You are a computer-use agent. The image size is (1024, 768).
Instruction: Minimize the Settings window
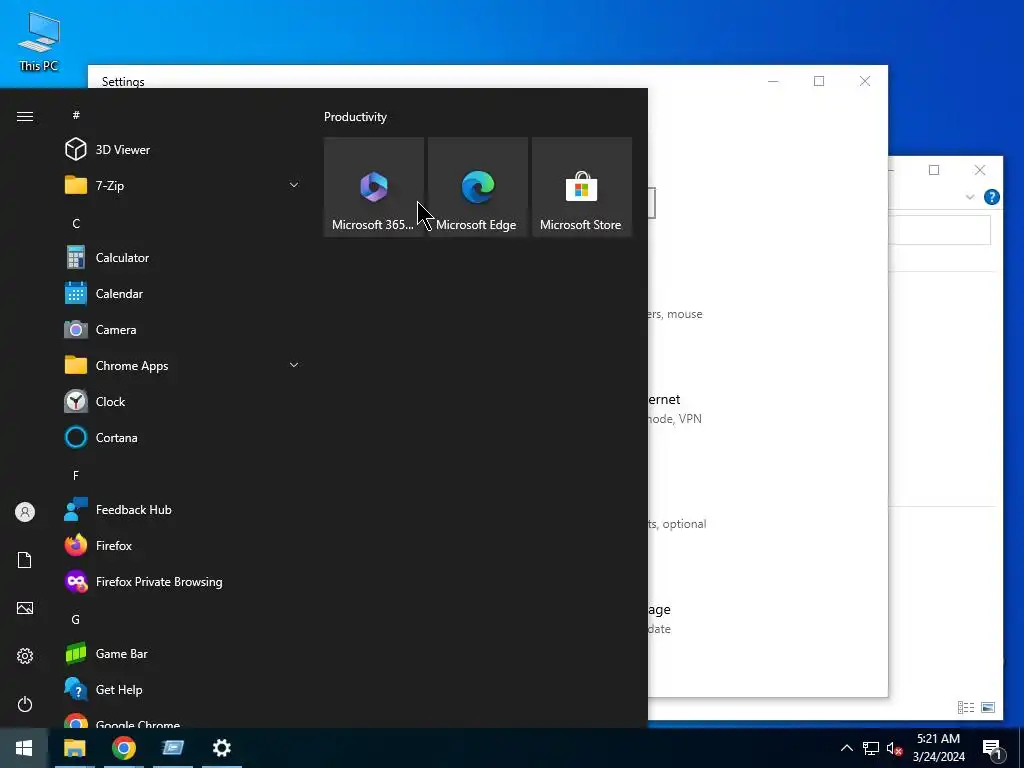click(x=773, y=81)
